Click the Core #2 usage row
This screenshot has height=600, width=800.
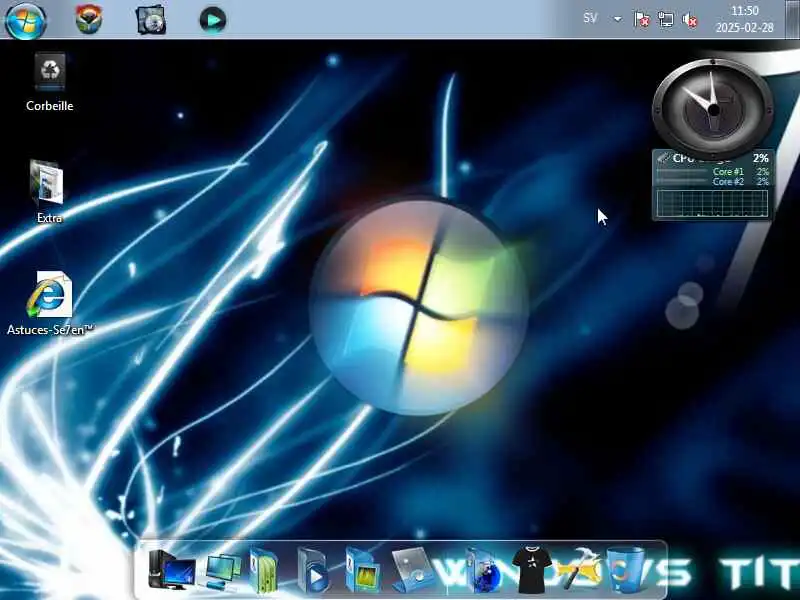pyautogui.click(x=712, y=182)
